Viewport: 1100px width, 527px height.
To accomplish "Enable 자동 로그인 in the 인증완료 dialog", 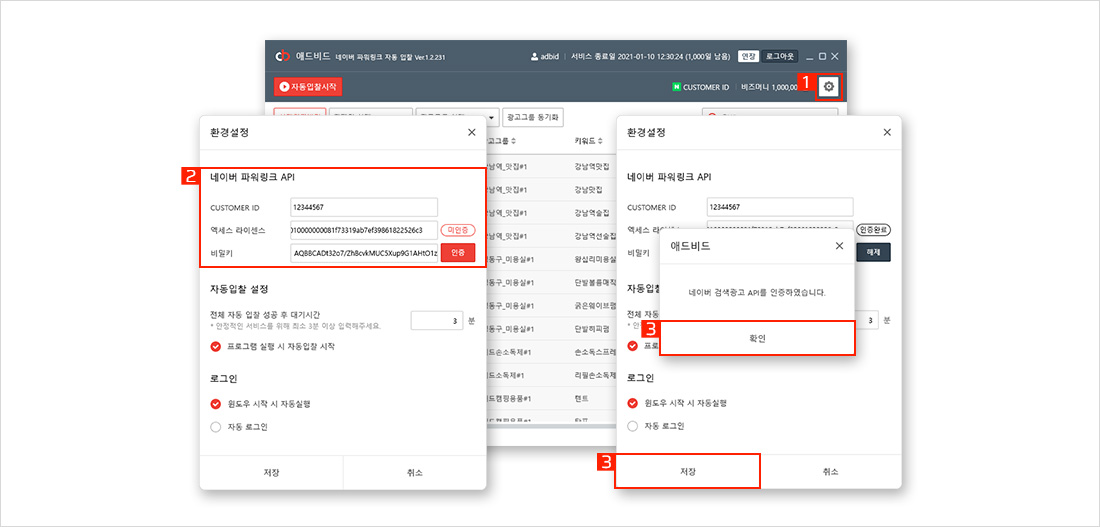I will click(632, 426).
